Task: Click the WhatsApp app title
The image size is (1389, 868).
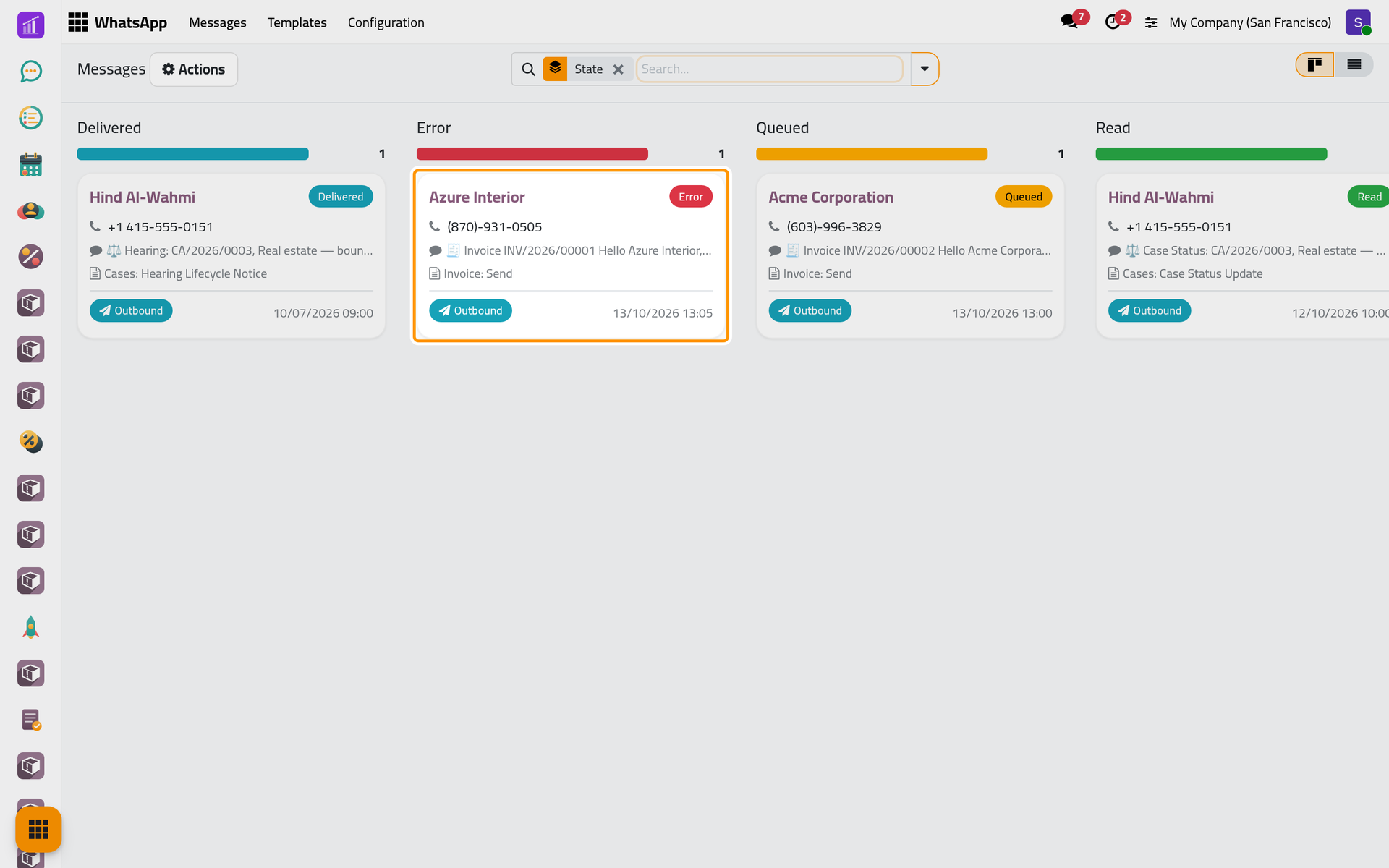Action: coord(131,22)
